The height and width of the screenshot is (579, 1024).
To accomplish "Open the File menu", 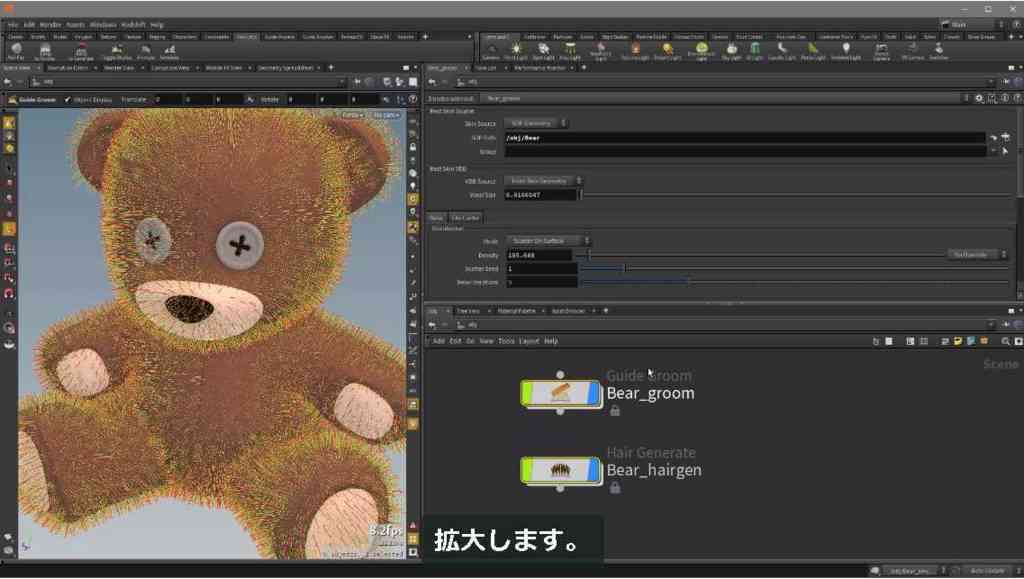I will [12, 25].
